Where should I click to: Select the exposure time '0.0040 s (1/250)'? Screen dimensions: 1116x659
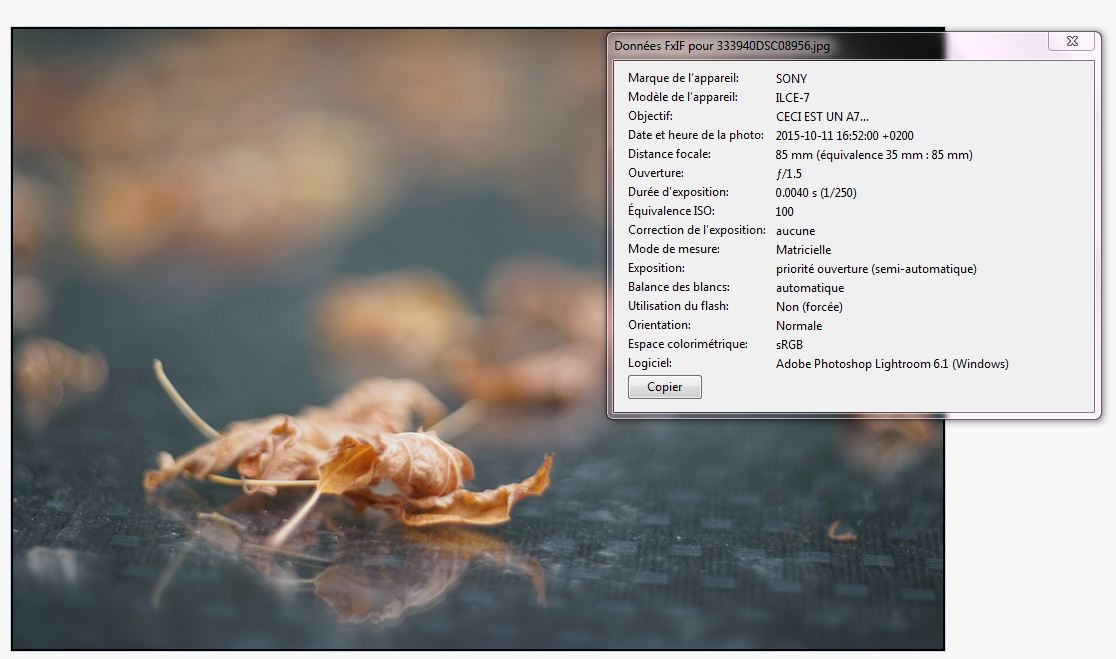click(x=816, y=193)
